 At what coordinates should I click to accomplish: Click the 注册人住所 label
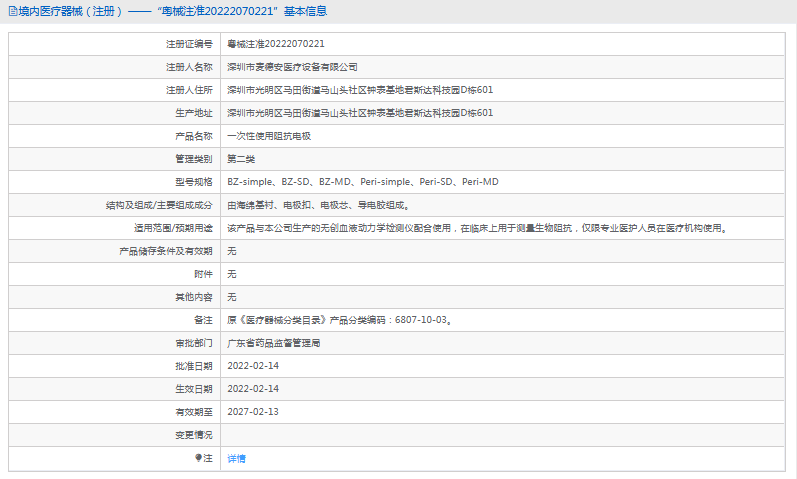189,90
